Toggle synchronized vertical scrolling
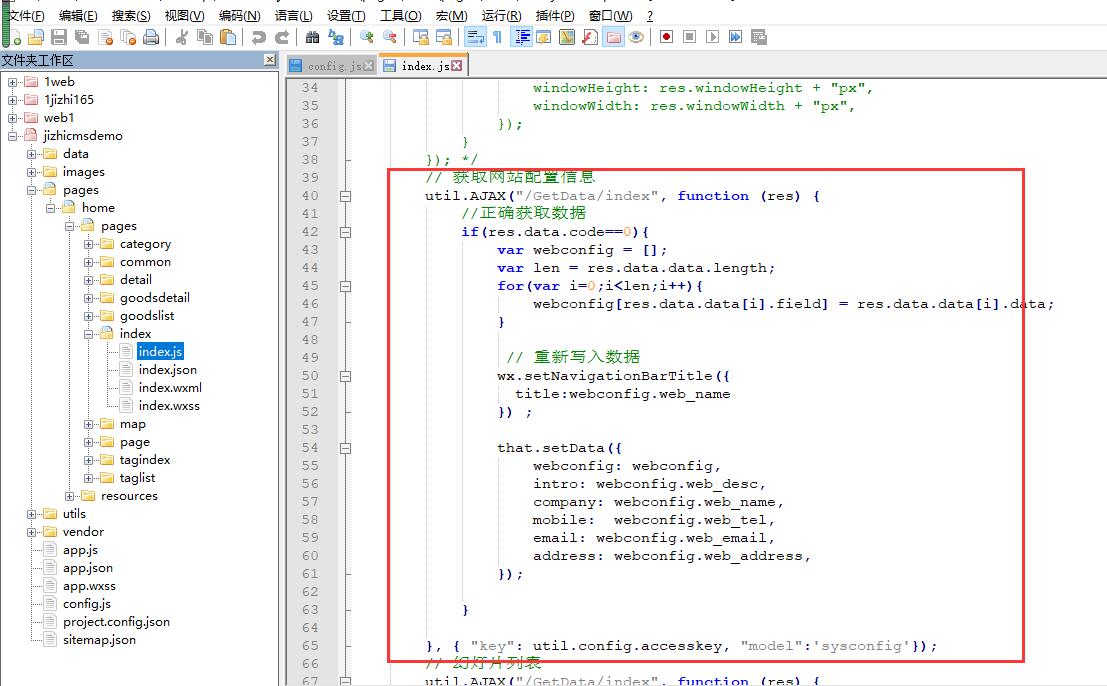 pos(421,37)
